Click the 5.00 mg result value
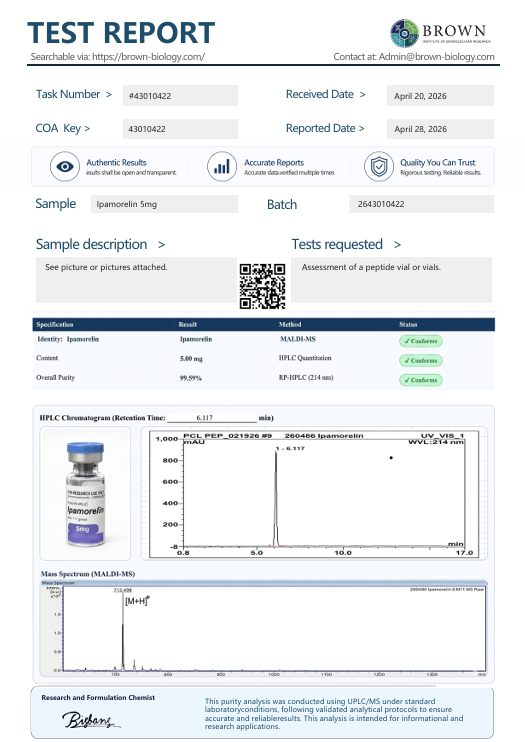The width and height of the screenshot is (525, 742). click(x=191, y=359)
